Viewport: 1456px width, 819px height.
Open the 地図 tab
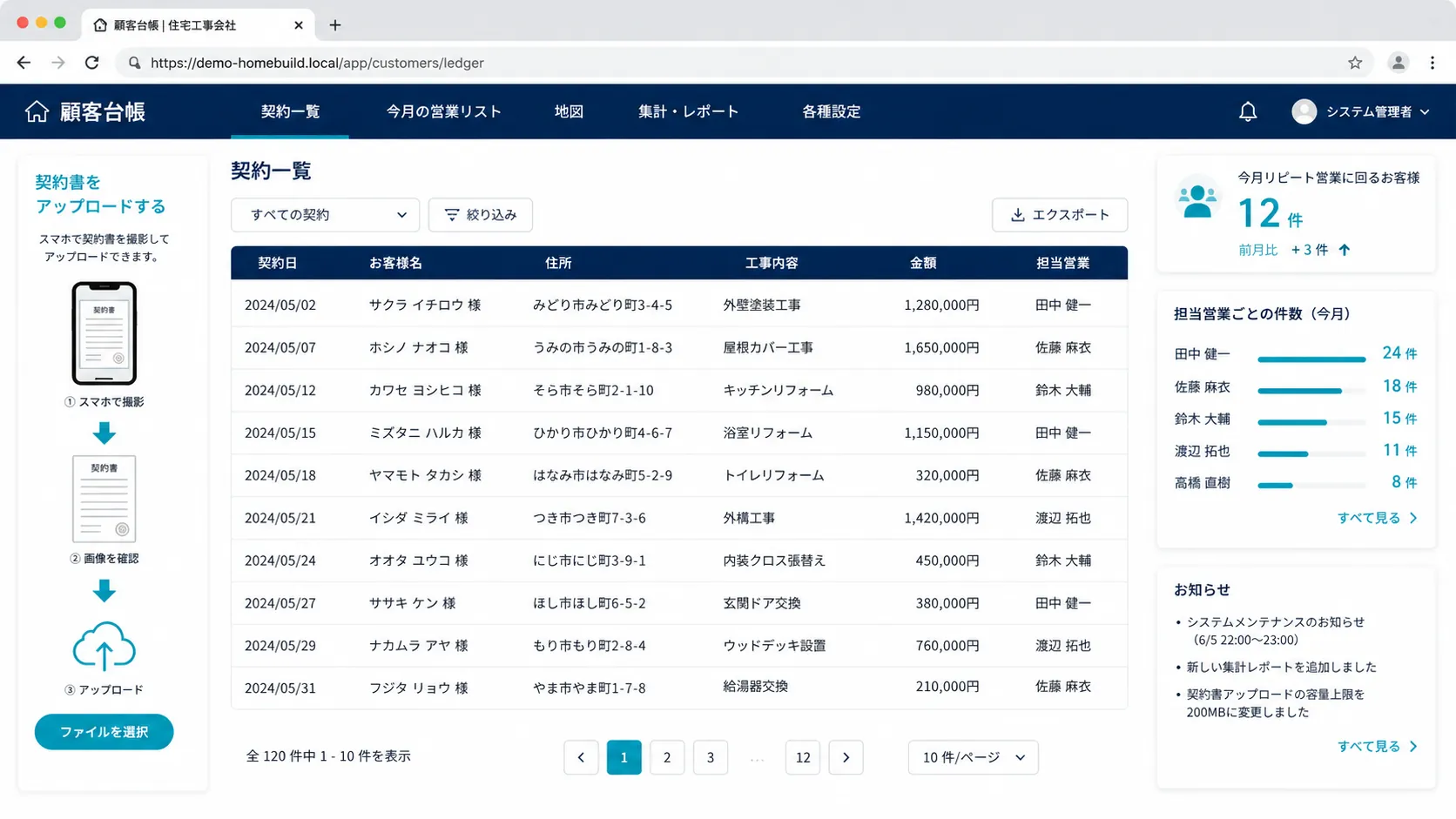point(569,111)
